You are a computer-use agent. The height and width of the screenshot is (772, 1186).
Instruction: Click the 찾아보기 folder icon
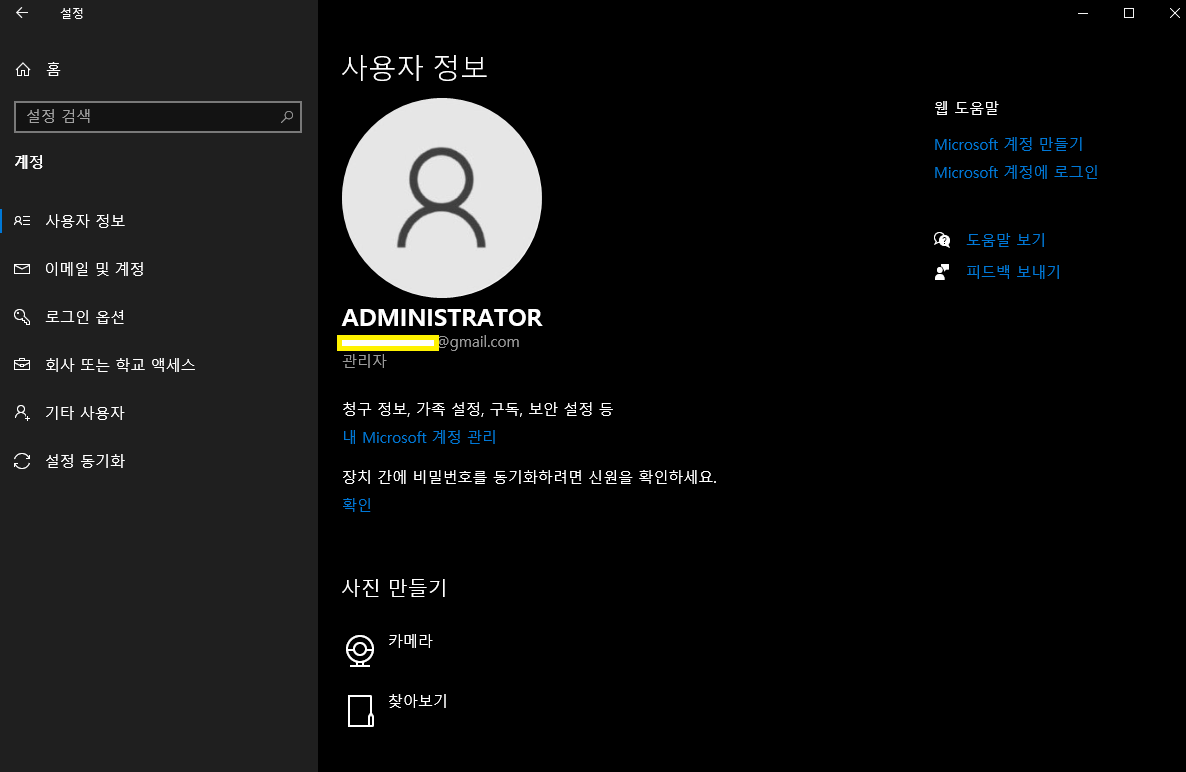click(361, 710)
